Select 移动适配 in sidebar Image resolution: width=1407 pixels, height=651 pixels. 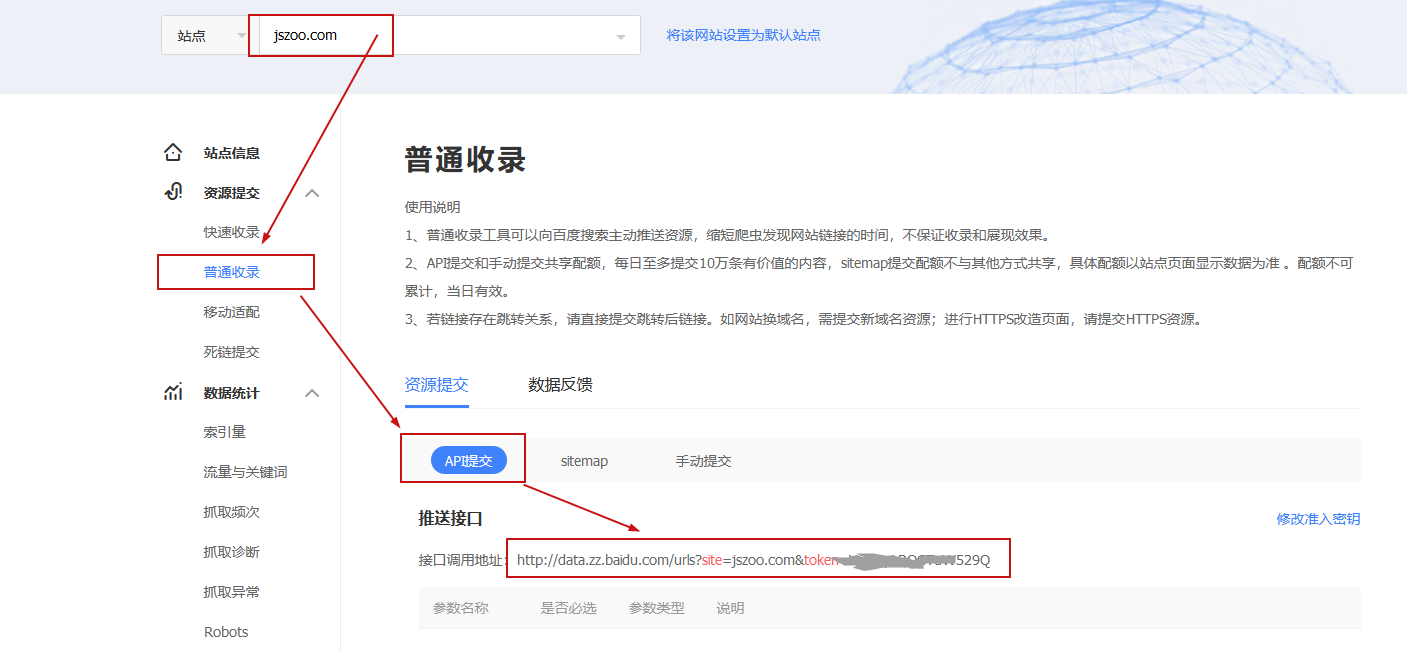232,312
